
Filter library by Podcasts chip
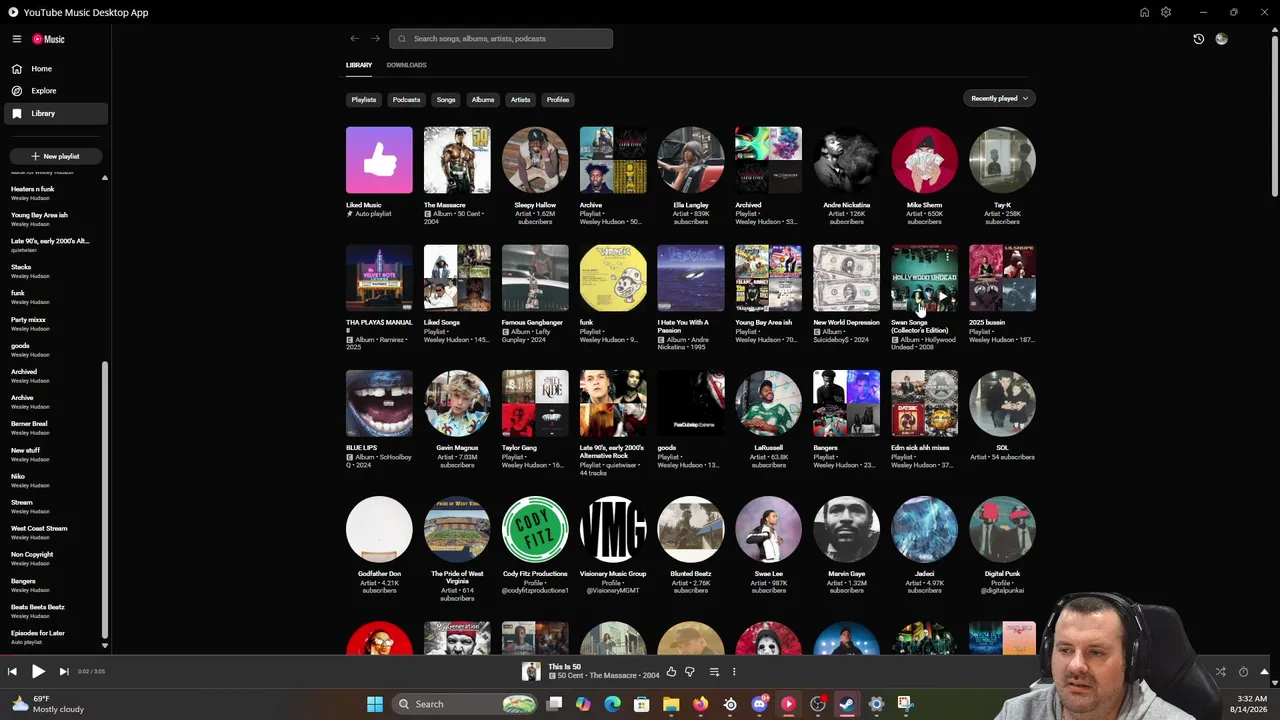(406, 100)
